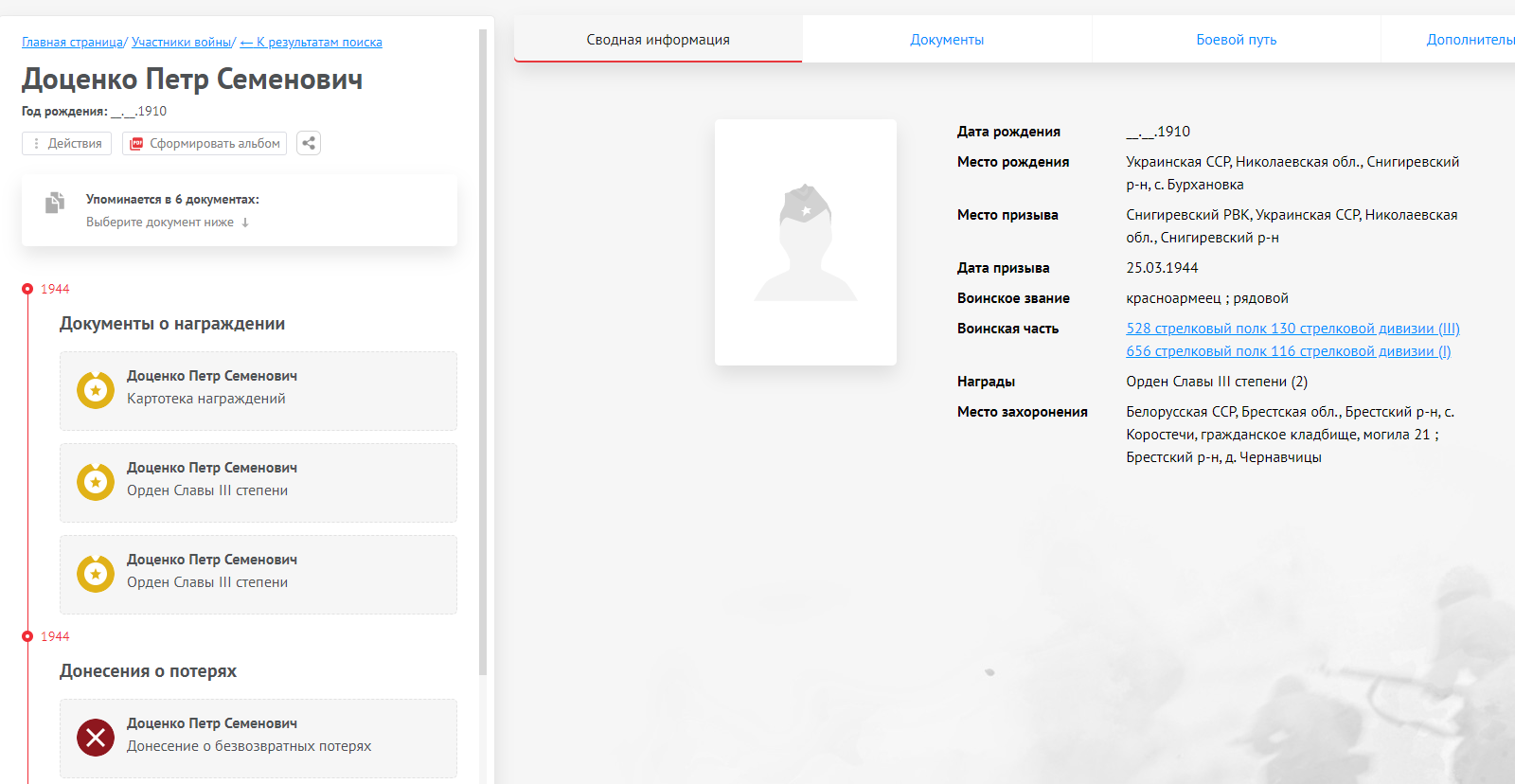
Task: Switch to the Документы tab
Action: point(947,40)
